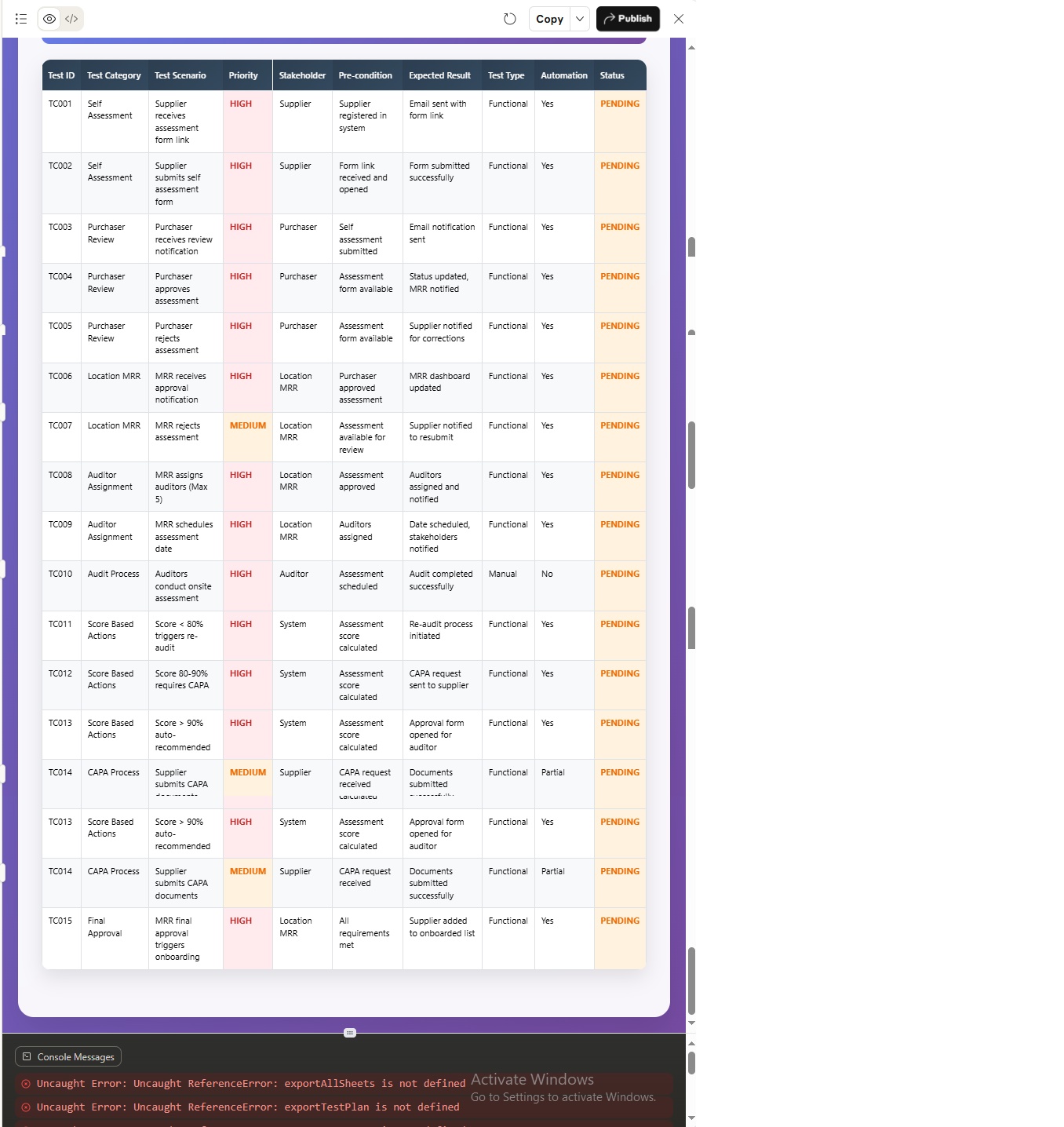This screenshot has width=1064, height=1127.
Task: Switch to preview mode with the eye icon
Action: coord(49,19)
